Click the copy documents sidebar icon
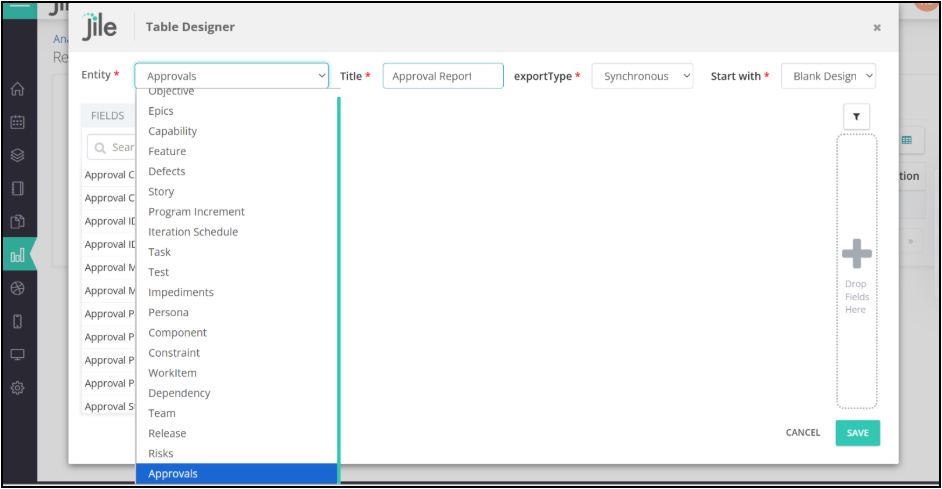The height and width of the screenshot is (489, 942). [x=17, y=222]
